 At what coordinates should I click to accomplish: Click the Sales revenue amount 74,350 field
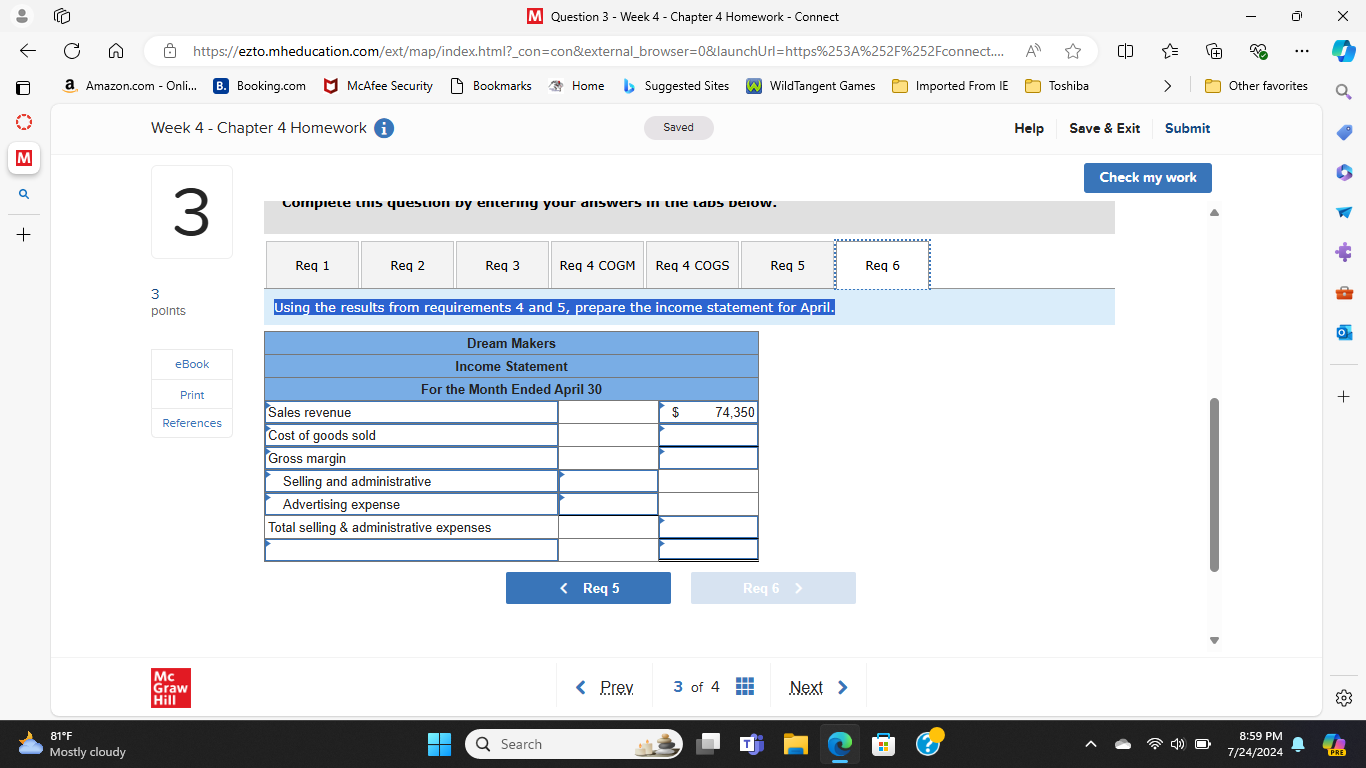coord(708,412)
